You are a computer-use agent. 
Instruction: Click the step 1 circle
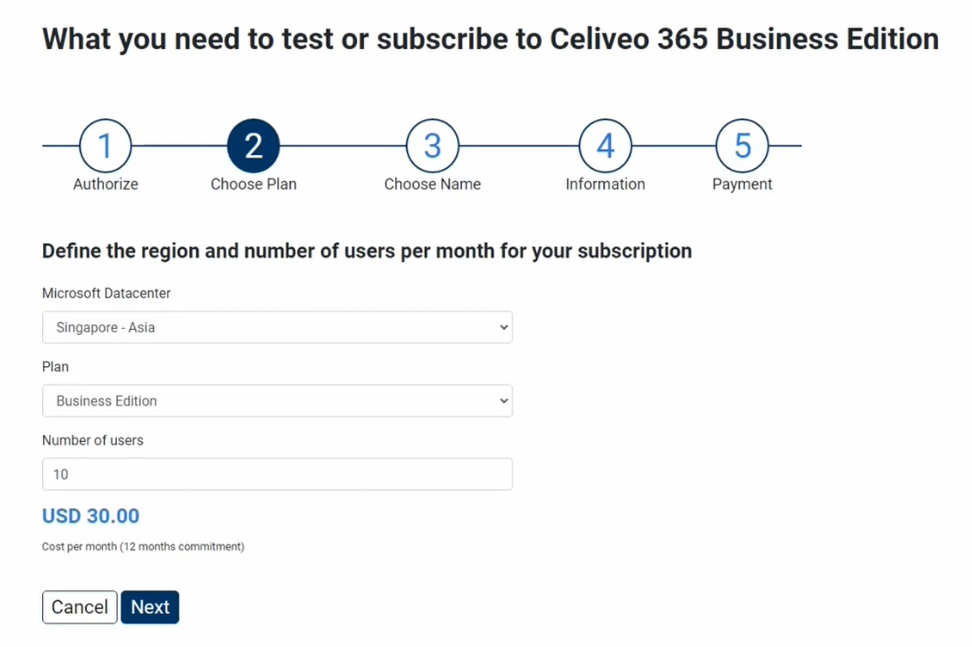[105, 146]
